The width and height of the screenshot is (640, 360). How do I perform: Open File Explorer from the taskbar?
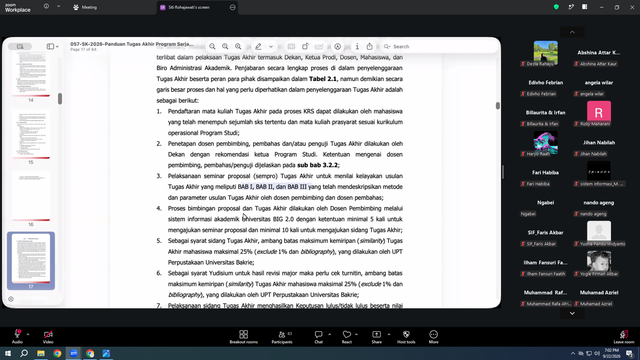click(41, 353)
